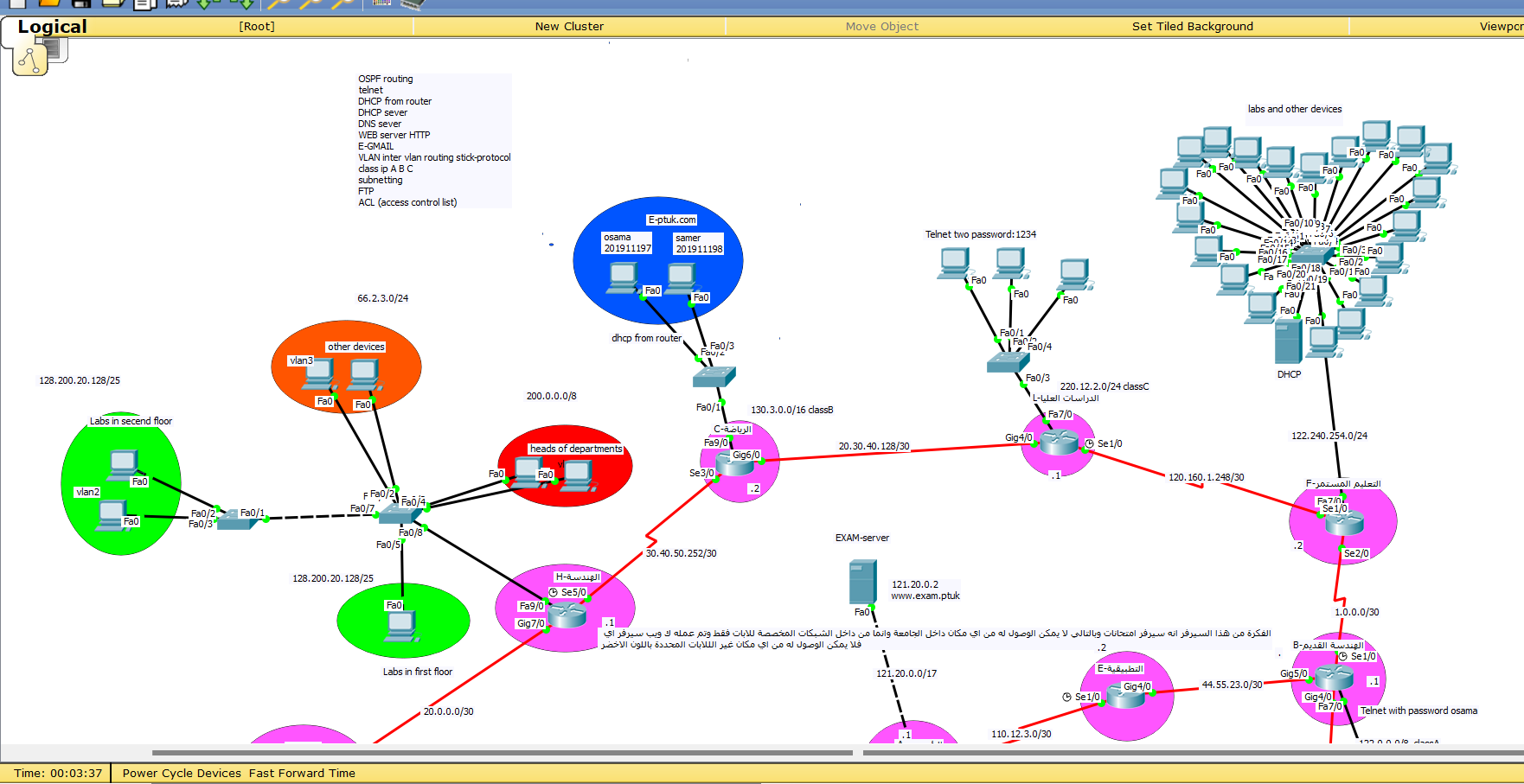Select the Labs in first floor PC
The image size is (1524, 784).
(401, 626)
